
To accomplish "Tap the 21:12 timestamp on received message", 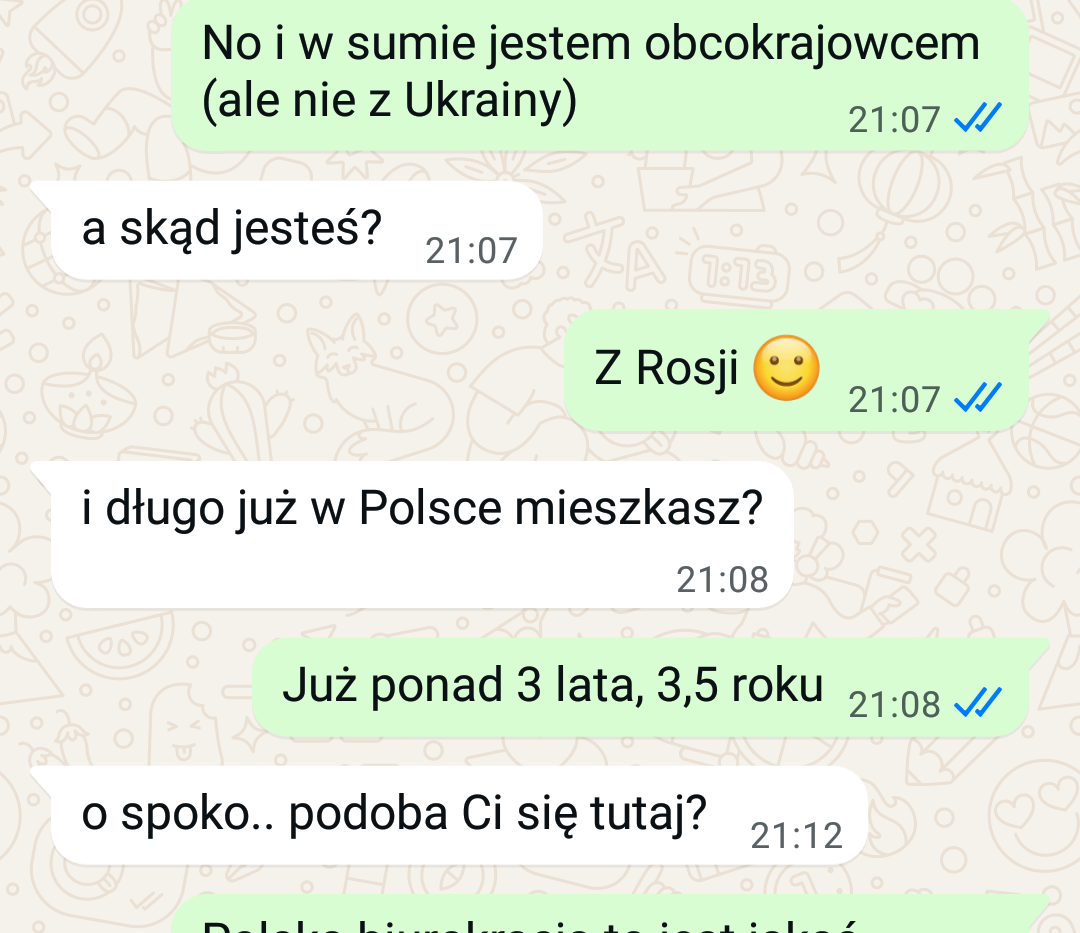I will 796,836.
